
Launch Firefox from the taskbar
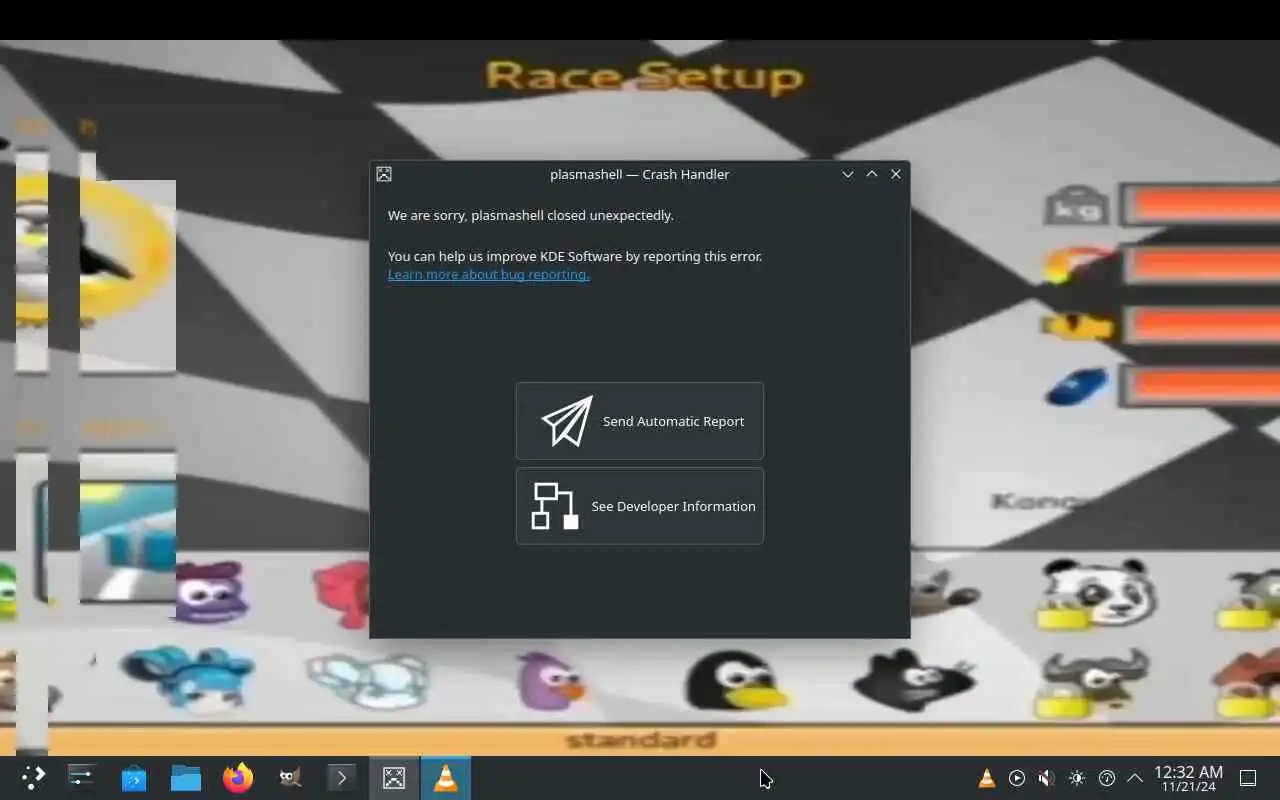pyautogui.click(x=237, y=777)
